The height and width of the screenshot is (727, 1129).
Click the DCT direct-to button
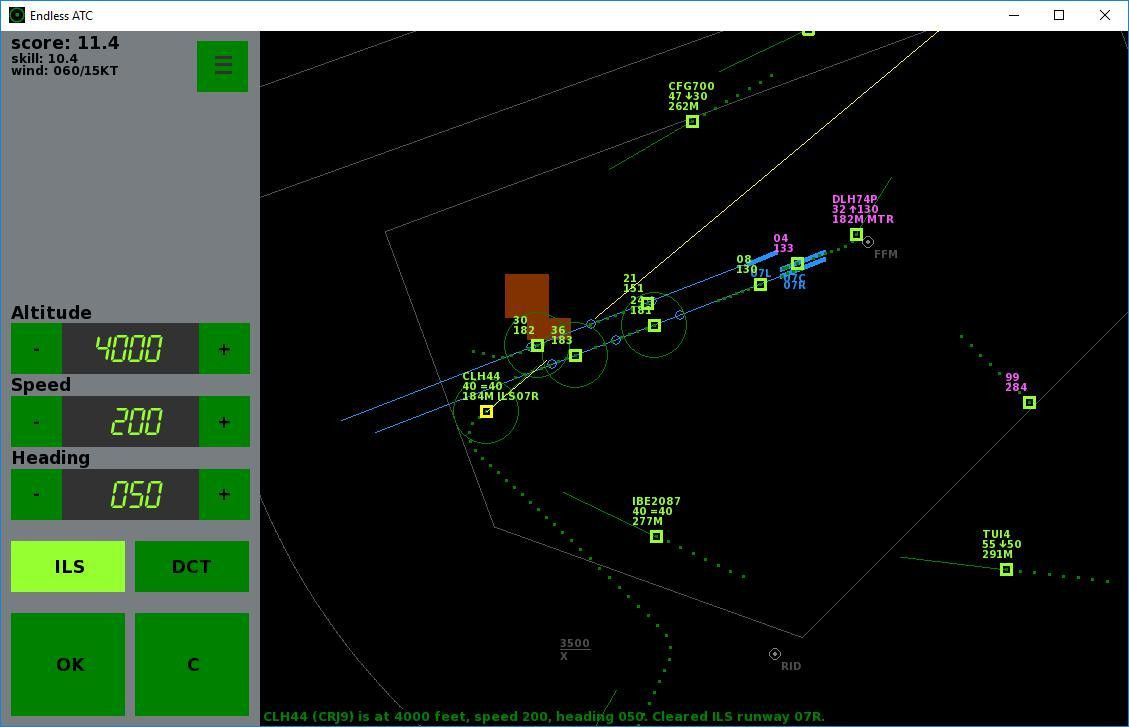tap(192, 566)
